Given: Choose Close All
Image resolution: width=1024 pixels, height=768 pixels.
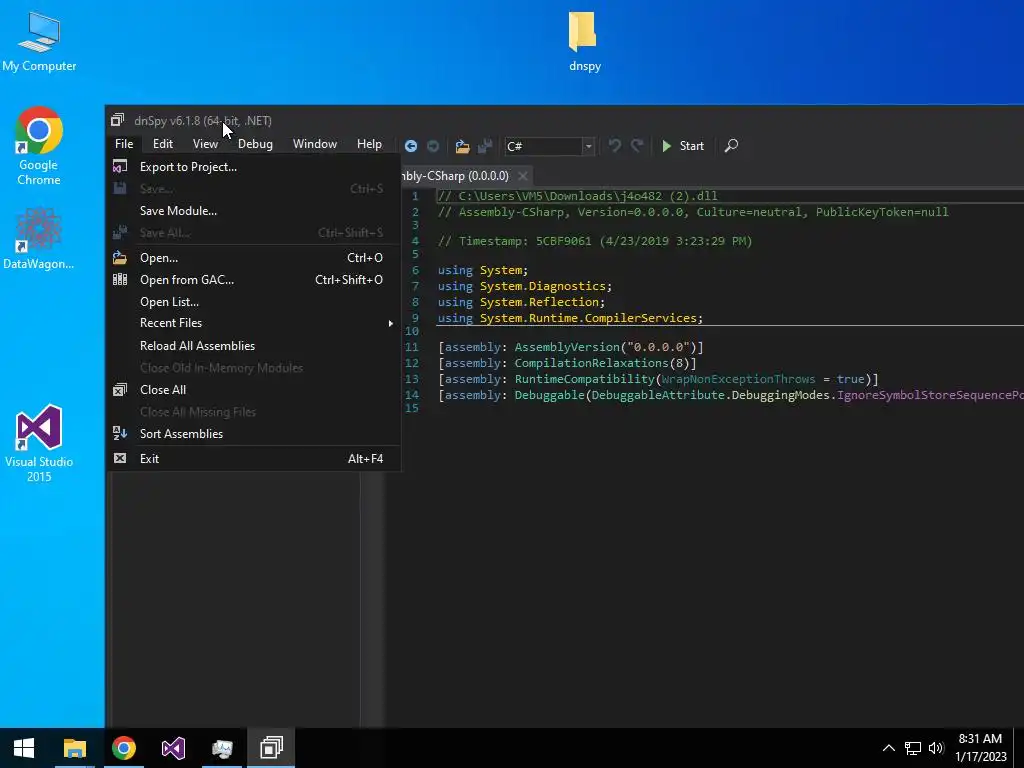Looking at the screenshot, I should tap(253, 390).
